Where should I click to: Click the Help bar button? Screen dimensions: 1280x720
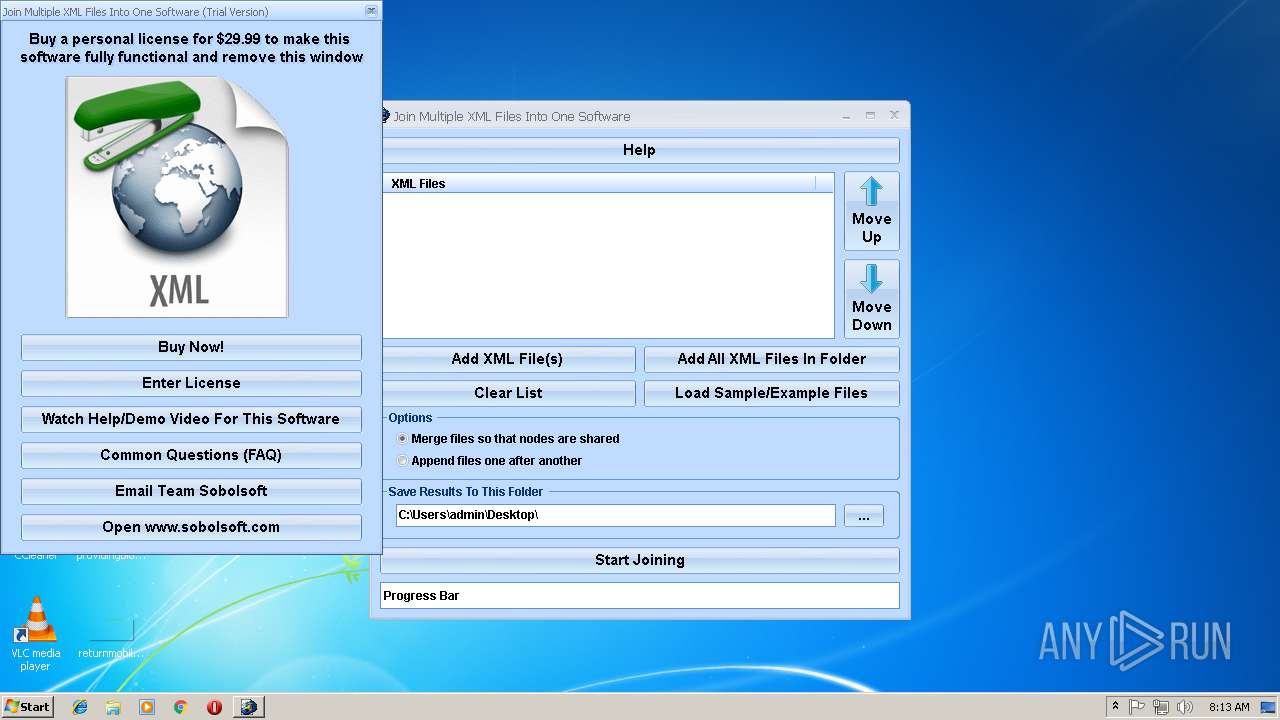pyautogui.click(x=640, y=150)
